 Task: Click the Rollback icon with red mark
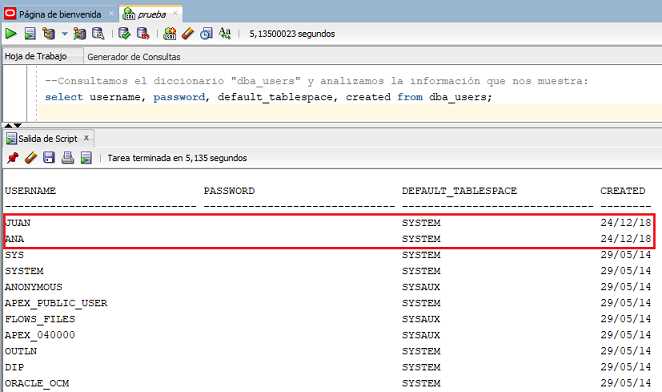[x=143, y=33]
